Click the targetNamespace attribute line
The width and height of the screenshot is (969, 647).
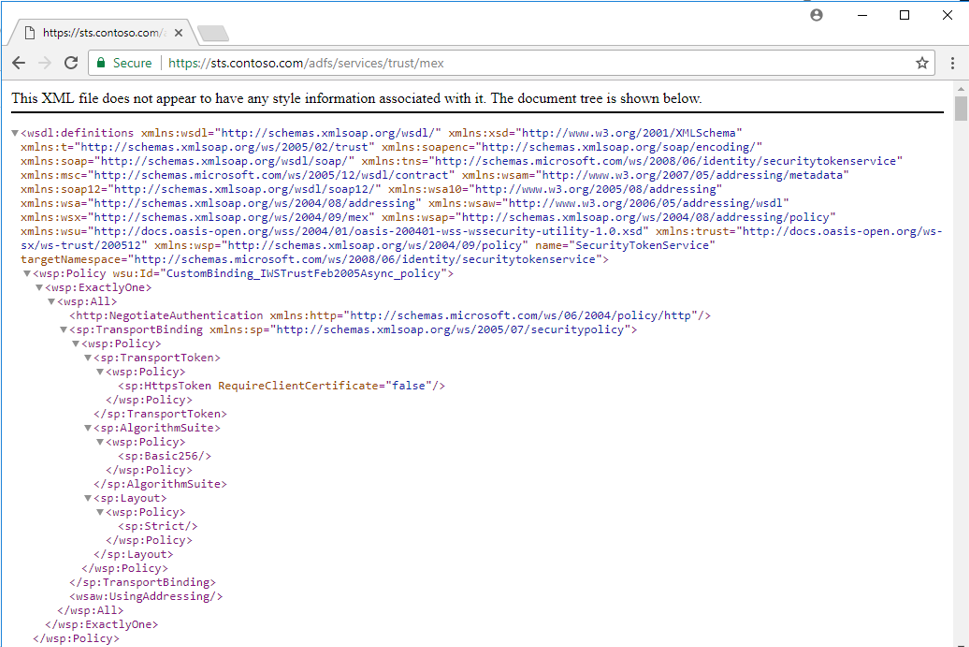(x=315, y=260)
